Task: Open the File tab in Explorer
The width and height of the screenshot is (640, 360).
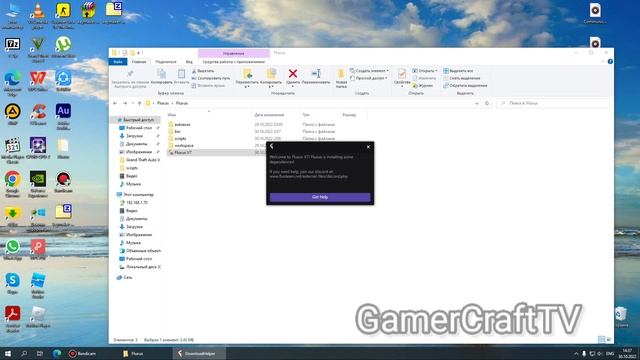Action: point(118,62)
